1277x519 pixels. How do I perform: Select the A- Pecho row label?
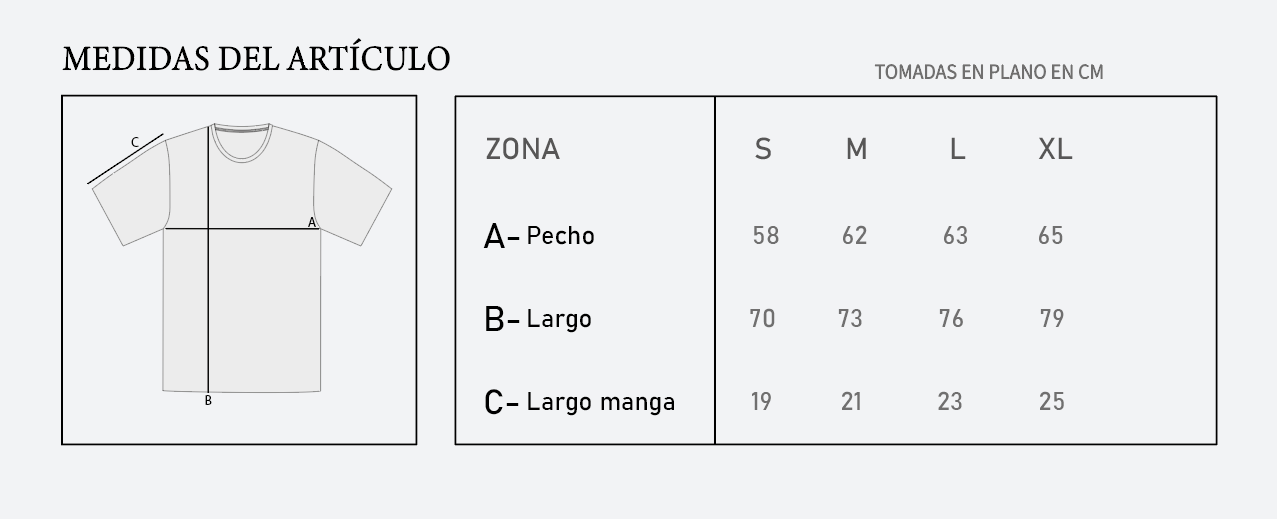(x=539, y=236)
